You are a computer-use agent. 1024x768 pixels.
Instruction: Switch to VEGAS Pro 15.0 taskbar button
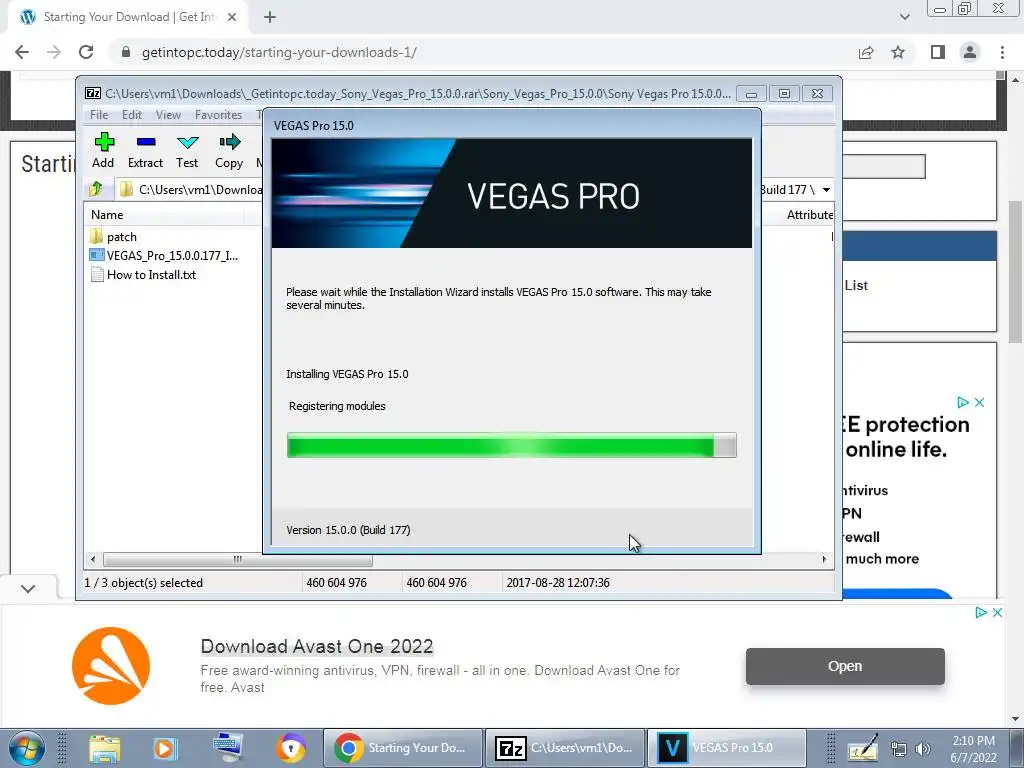(727, 748)
